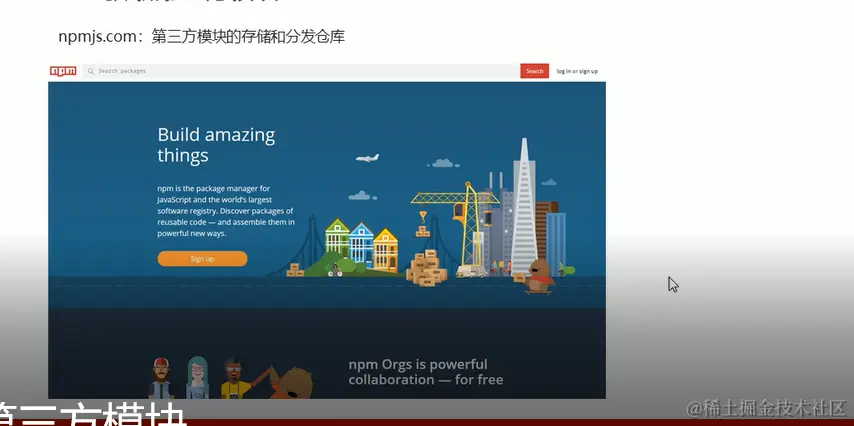854x426 pixels.
Task: Click the wombat mascot on the skateboard
Action: click(x=539, y=276)
